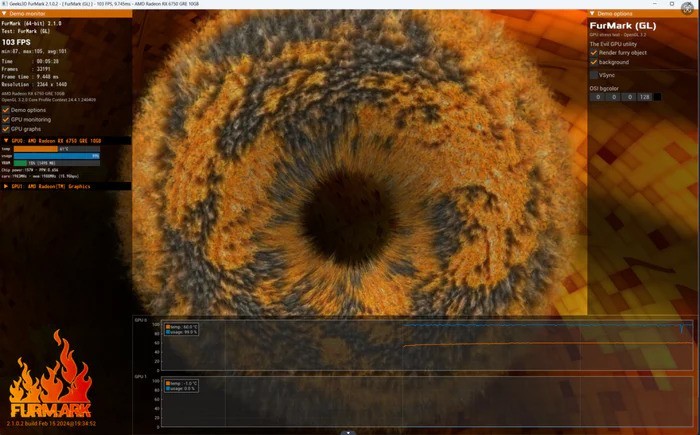700x435 pixels.
Task: Maximize the FurMark window
Action: click(x=672, y=4)
